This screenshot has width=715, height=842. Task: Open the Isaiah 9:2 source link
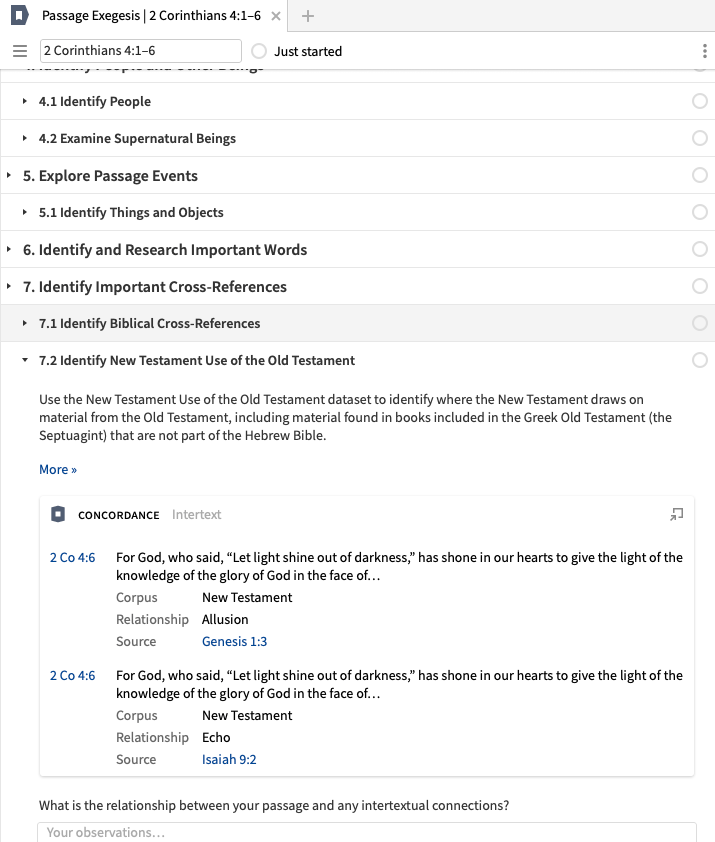[x=229, y=760]
